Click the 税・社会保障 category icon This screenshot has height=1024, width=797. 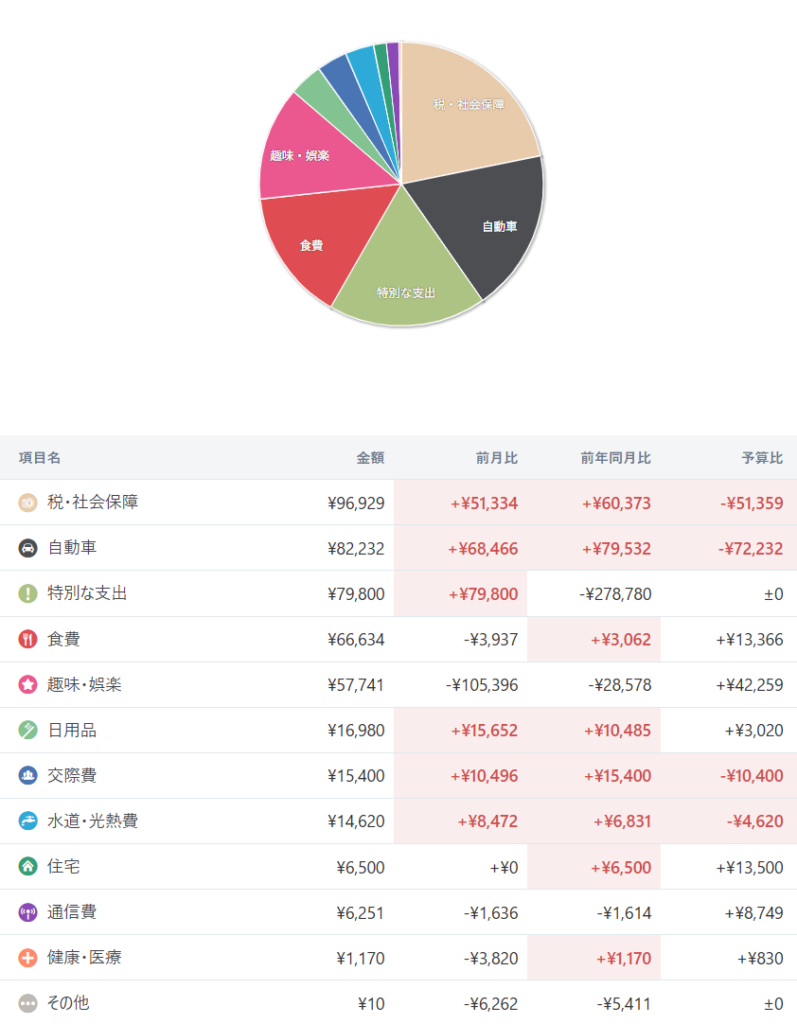(27, 503)
